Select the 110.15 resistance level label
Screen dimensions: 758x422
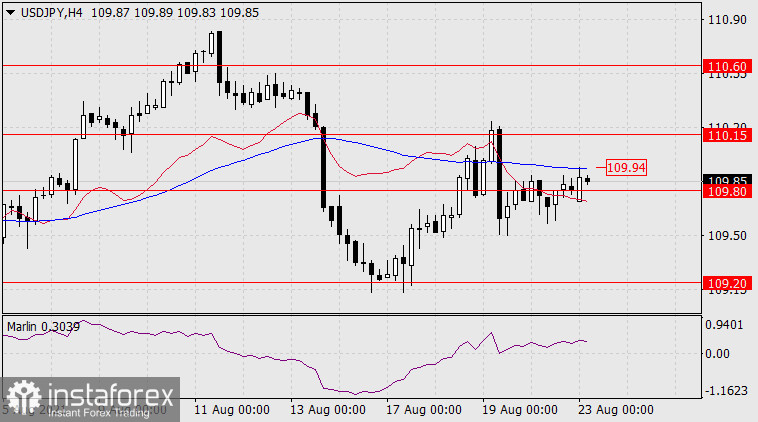(726, 134)
